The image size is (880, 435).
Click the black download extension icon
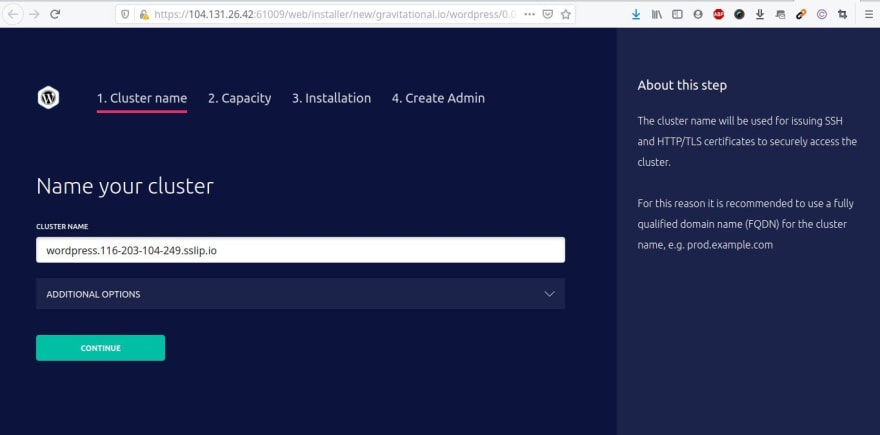(760, 15)
